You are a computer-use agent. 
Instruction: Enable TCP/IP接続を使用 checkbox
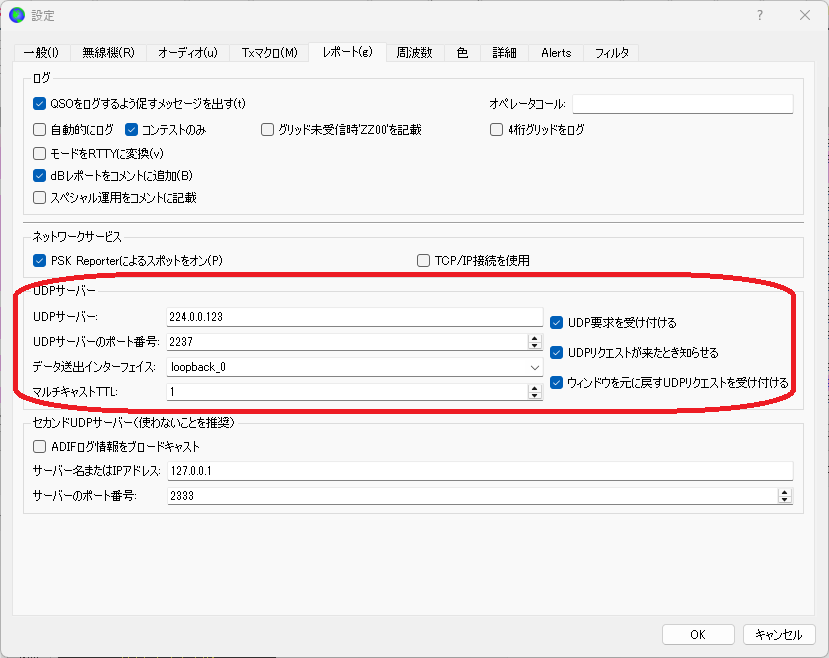coord(423,261)
